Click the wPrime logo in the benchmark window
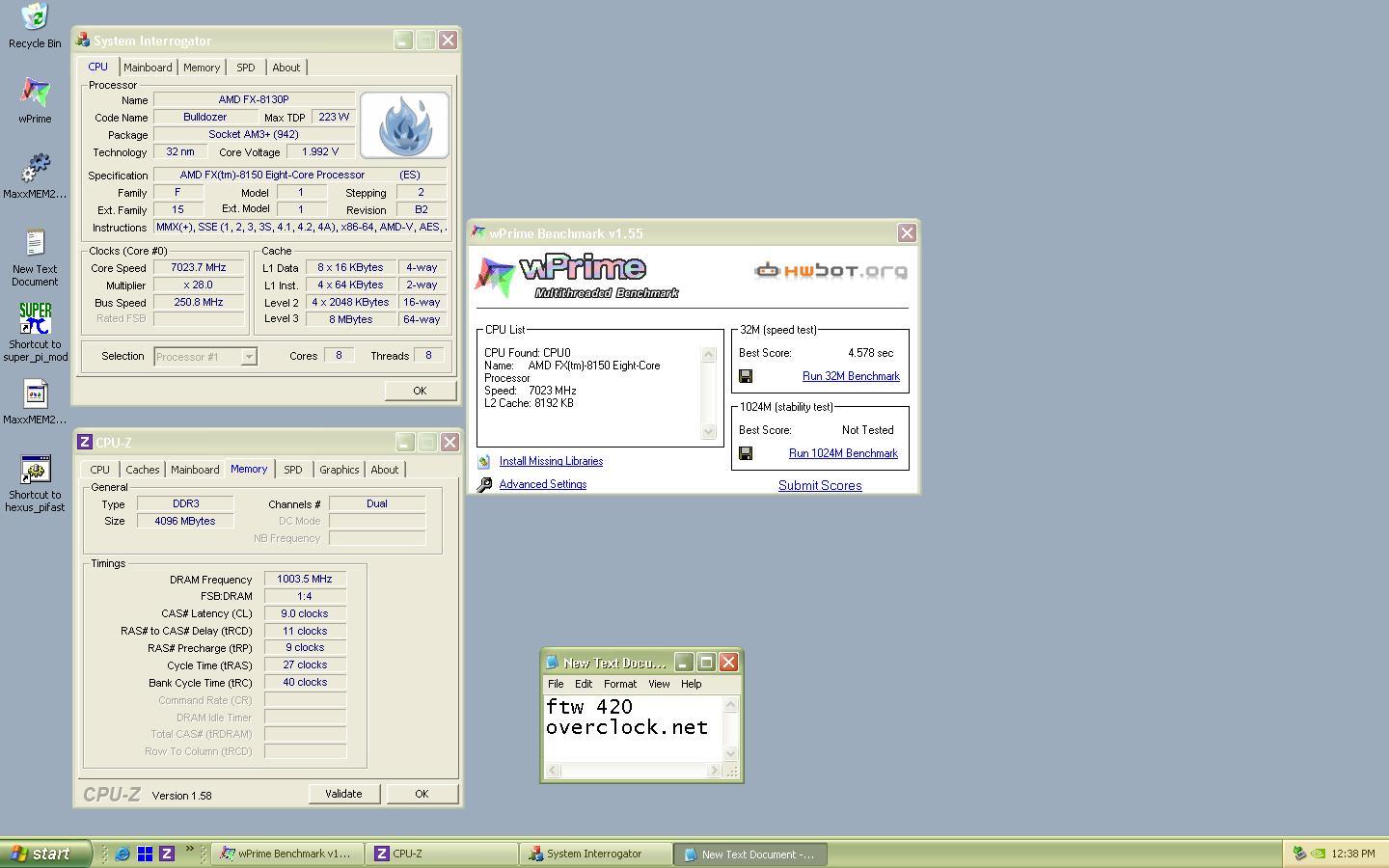This screenshot has height=868, width=1389. point(577,277)
